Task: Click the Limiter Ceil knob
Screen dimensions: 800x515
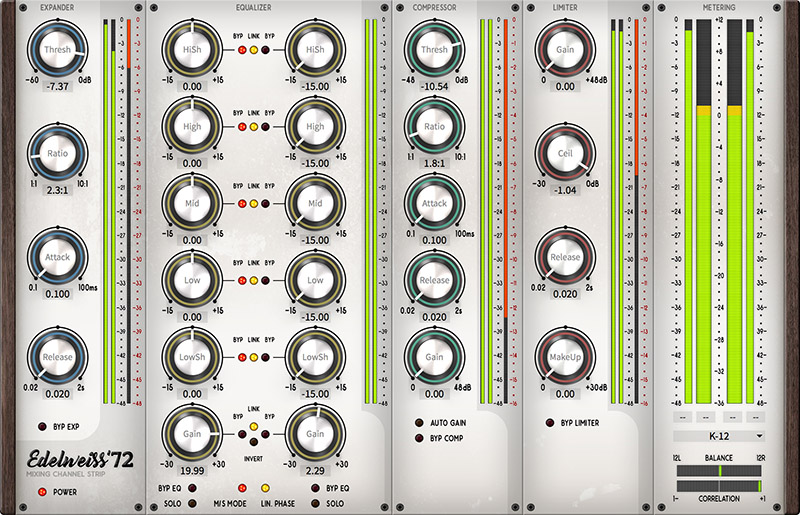Action: tap(564, 154)
